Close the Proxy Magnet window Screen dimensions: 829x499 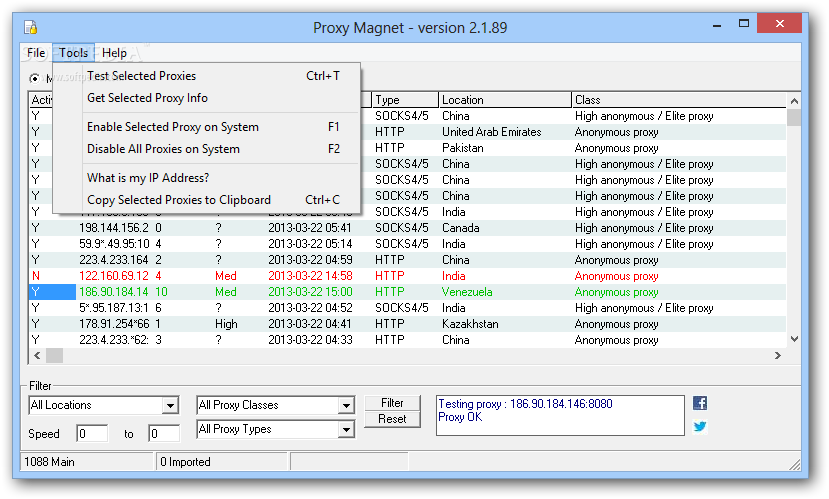point(779,23)
